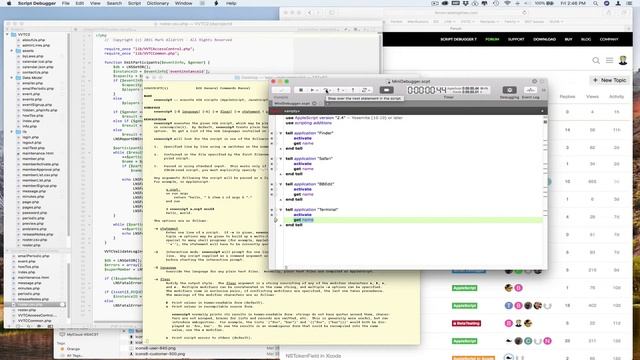This screenshot has height=360, width=640.
Task: Collapse the tell application "Terminal" block
Action: [280, 209]
